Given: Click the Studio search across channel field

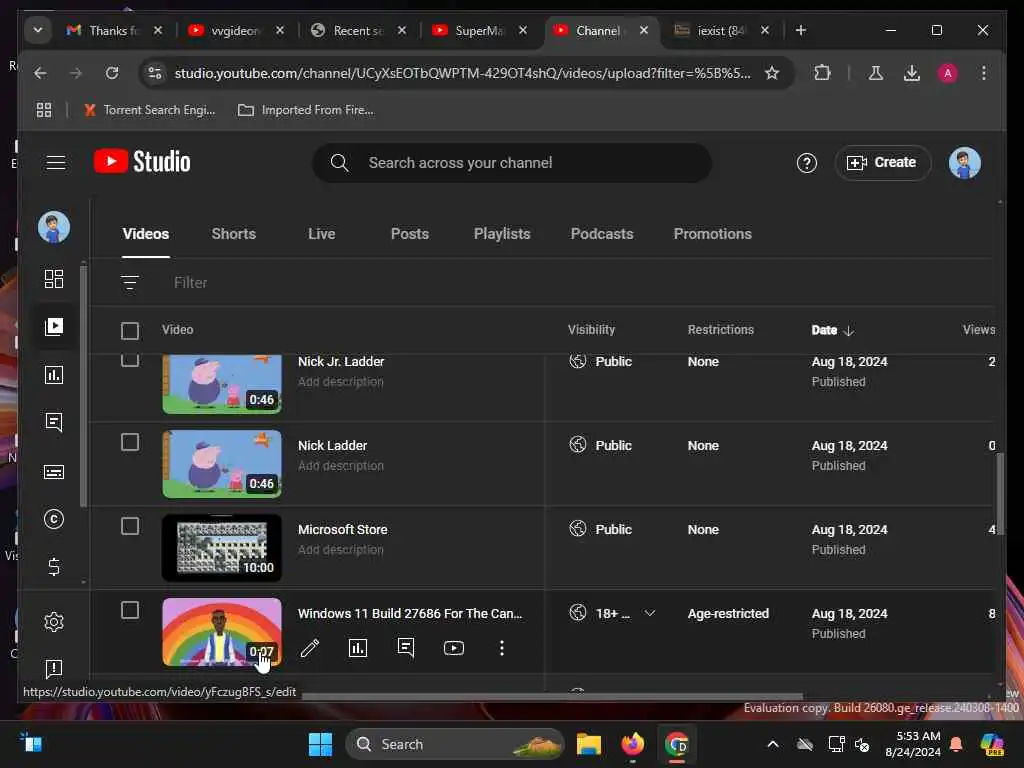Looking at the screenshot, I should point(512,163).
